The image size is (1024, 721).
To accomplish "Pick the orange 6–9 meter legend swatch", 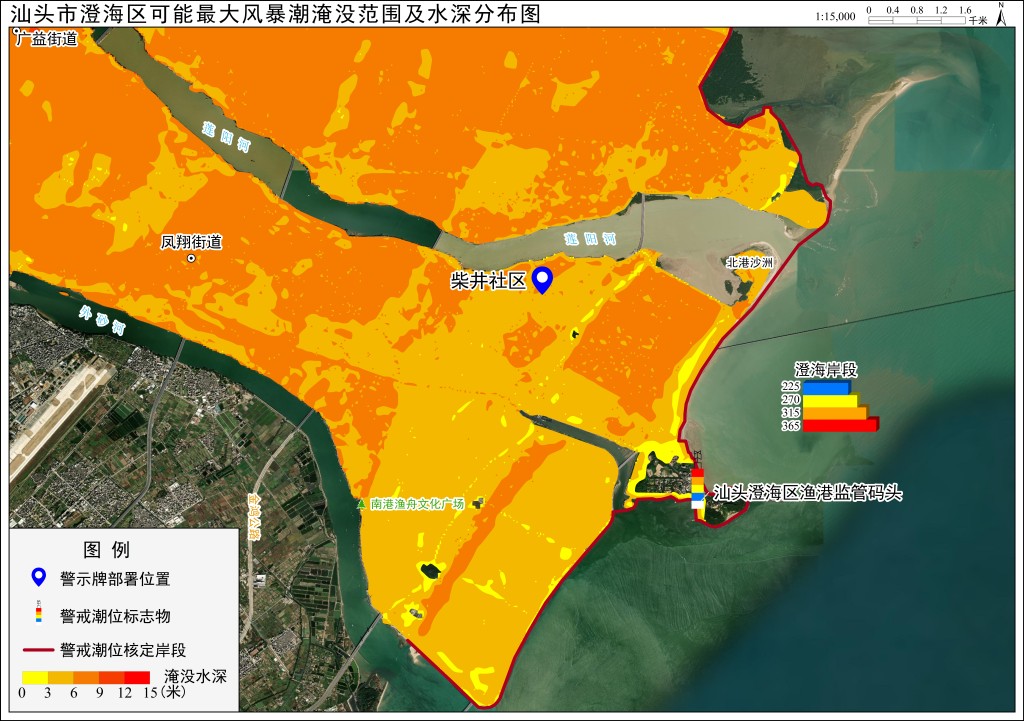I will (86, 678).
